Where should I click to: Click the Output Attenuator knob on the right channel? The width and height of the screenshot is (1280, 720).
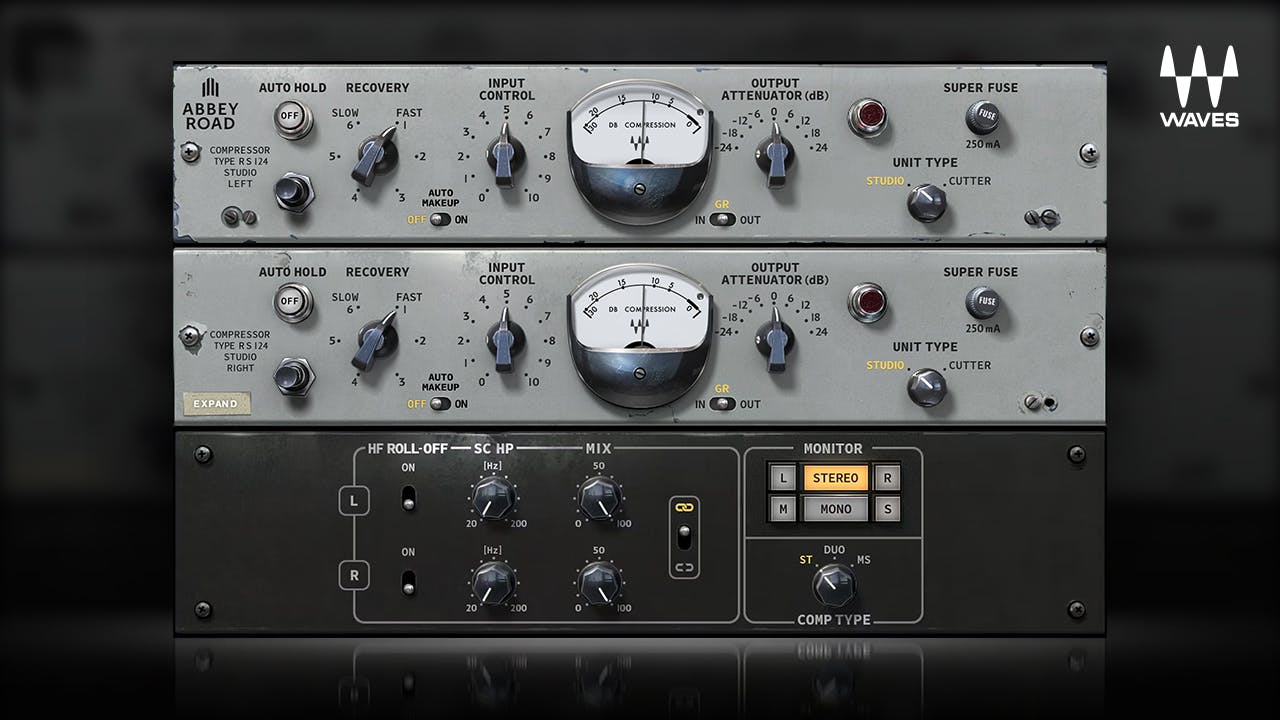[775, 338]
